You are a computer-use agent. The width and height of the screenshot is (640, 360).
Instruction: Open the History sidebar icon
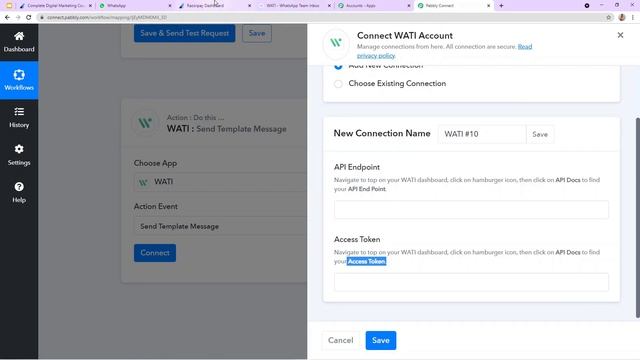19,118
